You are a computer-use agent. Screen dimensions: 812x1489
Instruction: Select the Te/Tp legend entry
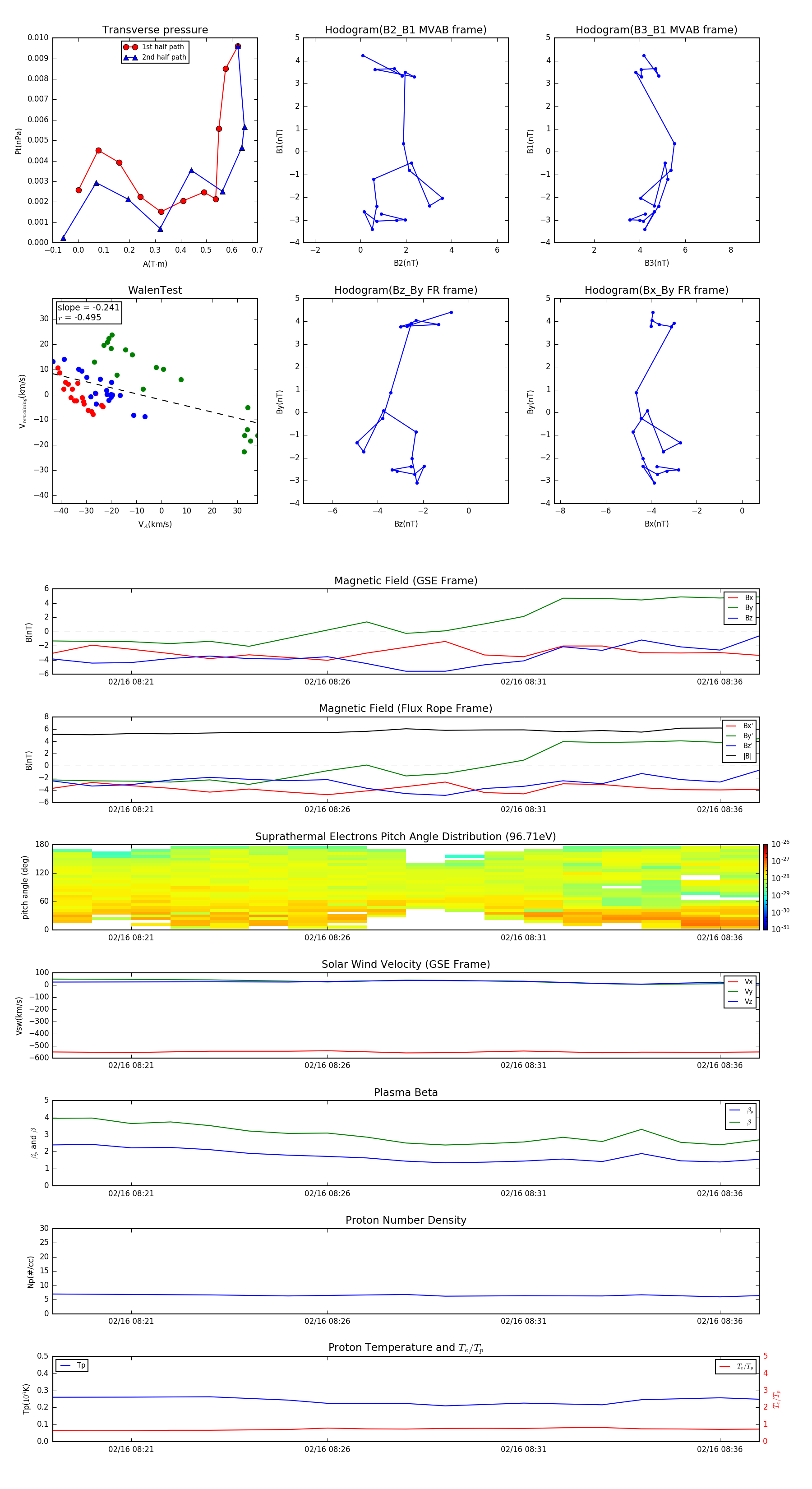[736, 1366]
